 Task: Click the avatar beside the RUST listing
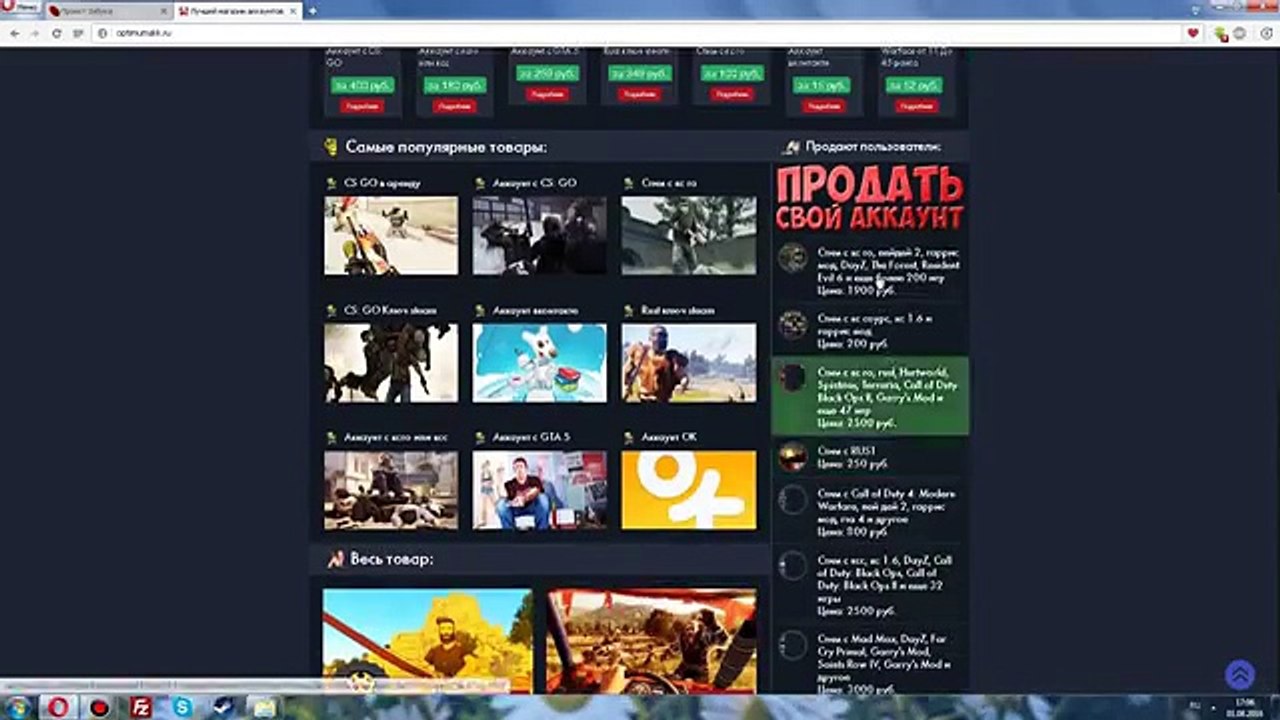click(792, 457)
